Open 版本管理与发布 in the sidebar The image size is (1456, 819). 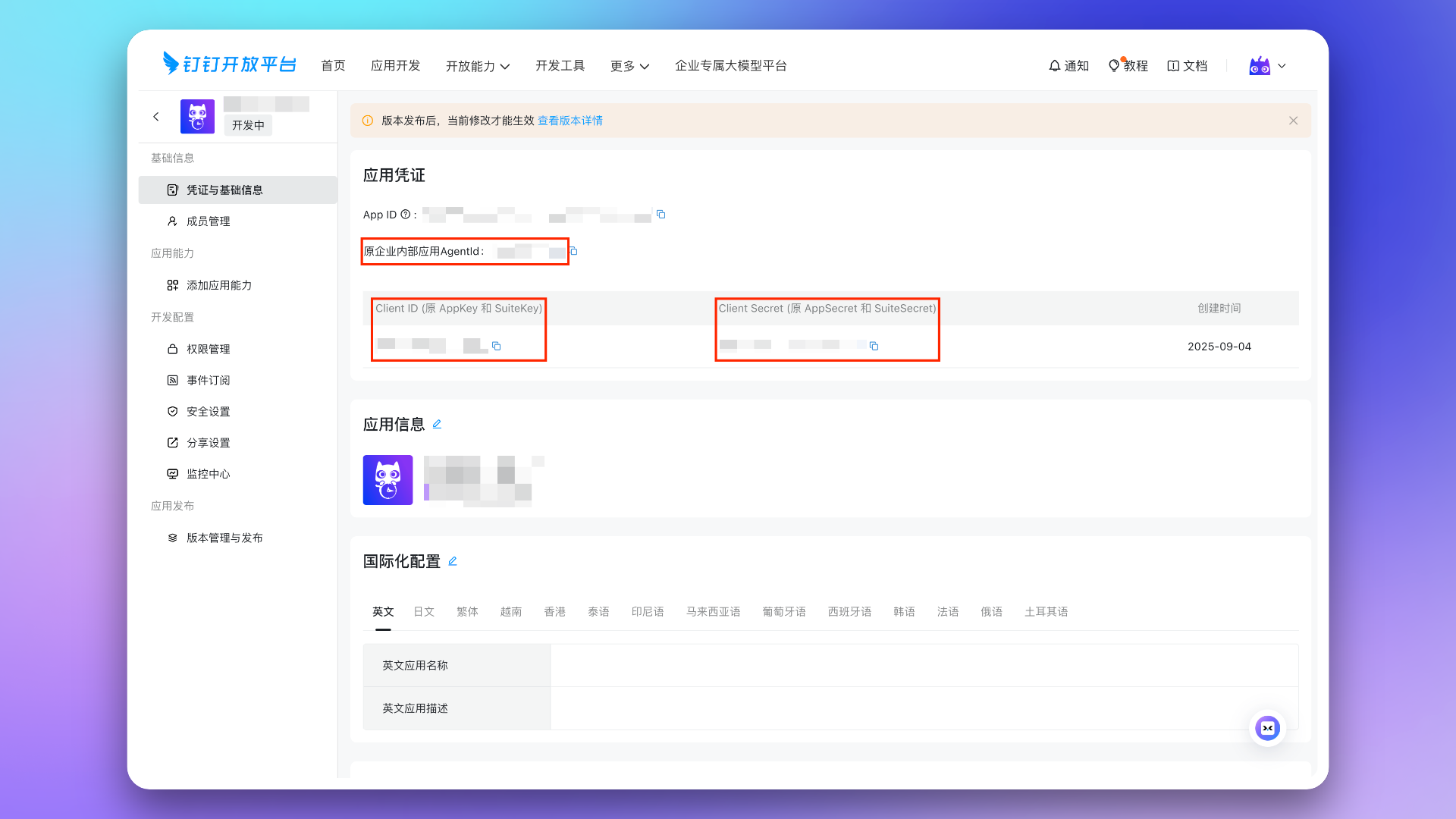[224, 538]
